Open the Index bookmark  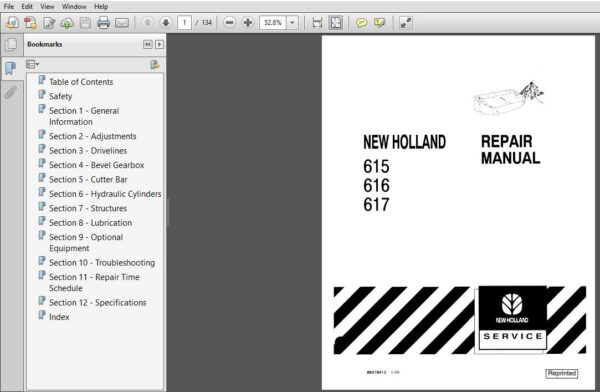(59, 317)
